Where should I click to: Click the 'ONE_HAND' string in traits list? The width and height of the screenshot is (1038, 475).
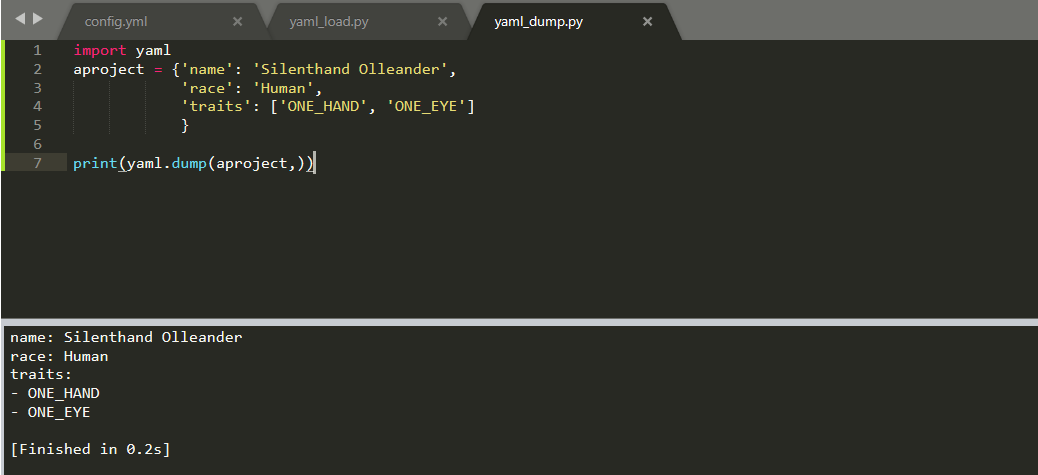pyautogui.click(x=324, y=106)
